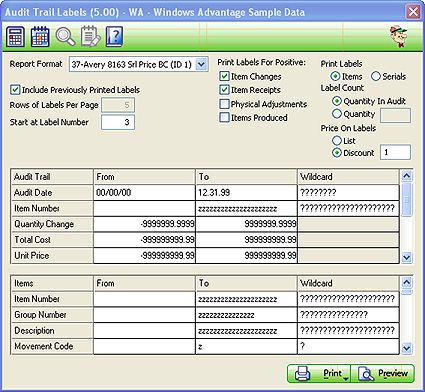Expand the Report Format dropdown
The width and height of the screenshot is (425, 392).
pos(201,64)
